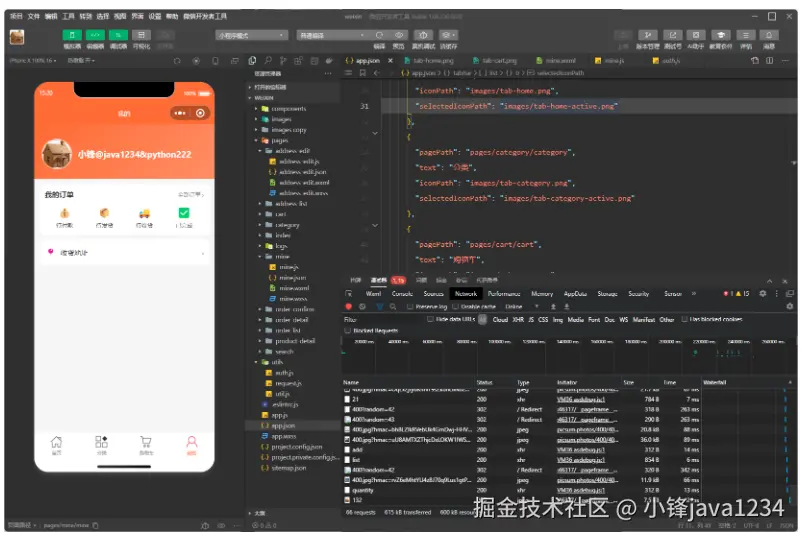Screen dimensions: 802x539
Task: Check the Blocked Requests checkbox
Action: 348,331
